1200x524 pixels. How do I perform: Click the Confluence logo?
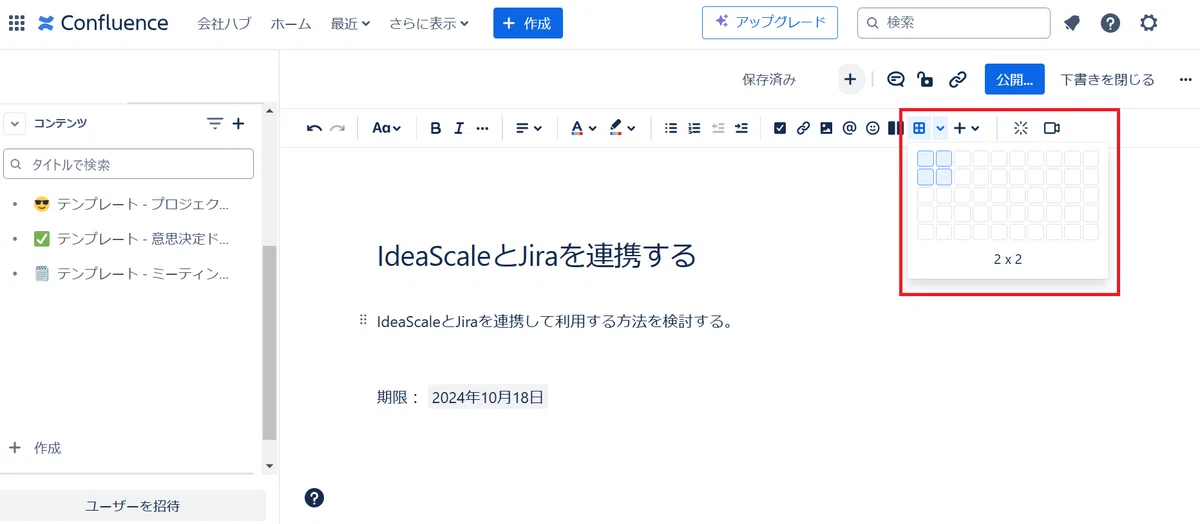[x=103, y=23]
